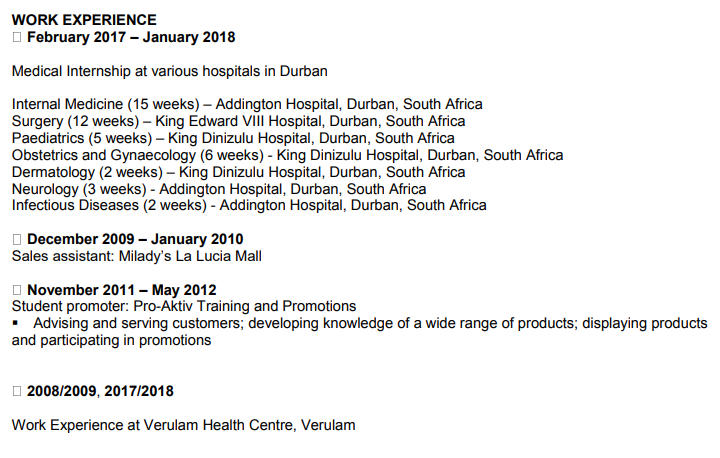
Task: Click the February 2017 – January 2018 date
Action: tap(131, 37)
